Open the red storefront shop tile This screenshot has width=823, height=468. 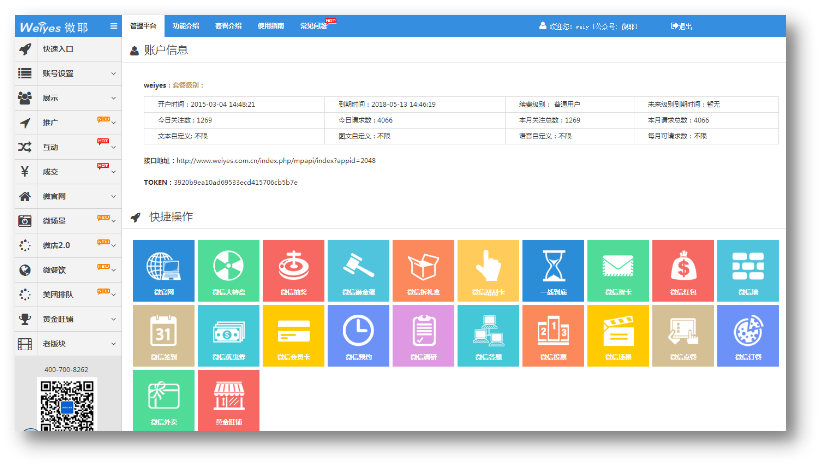point(228,400)
